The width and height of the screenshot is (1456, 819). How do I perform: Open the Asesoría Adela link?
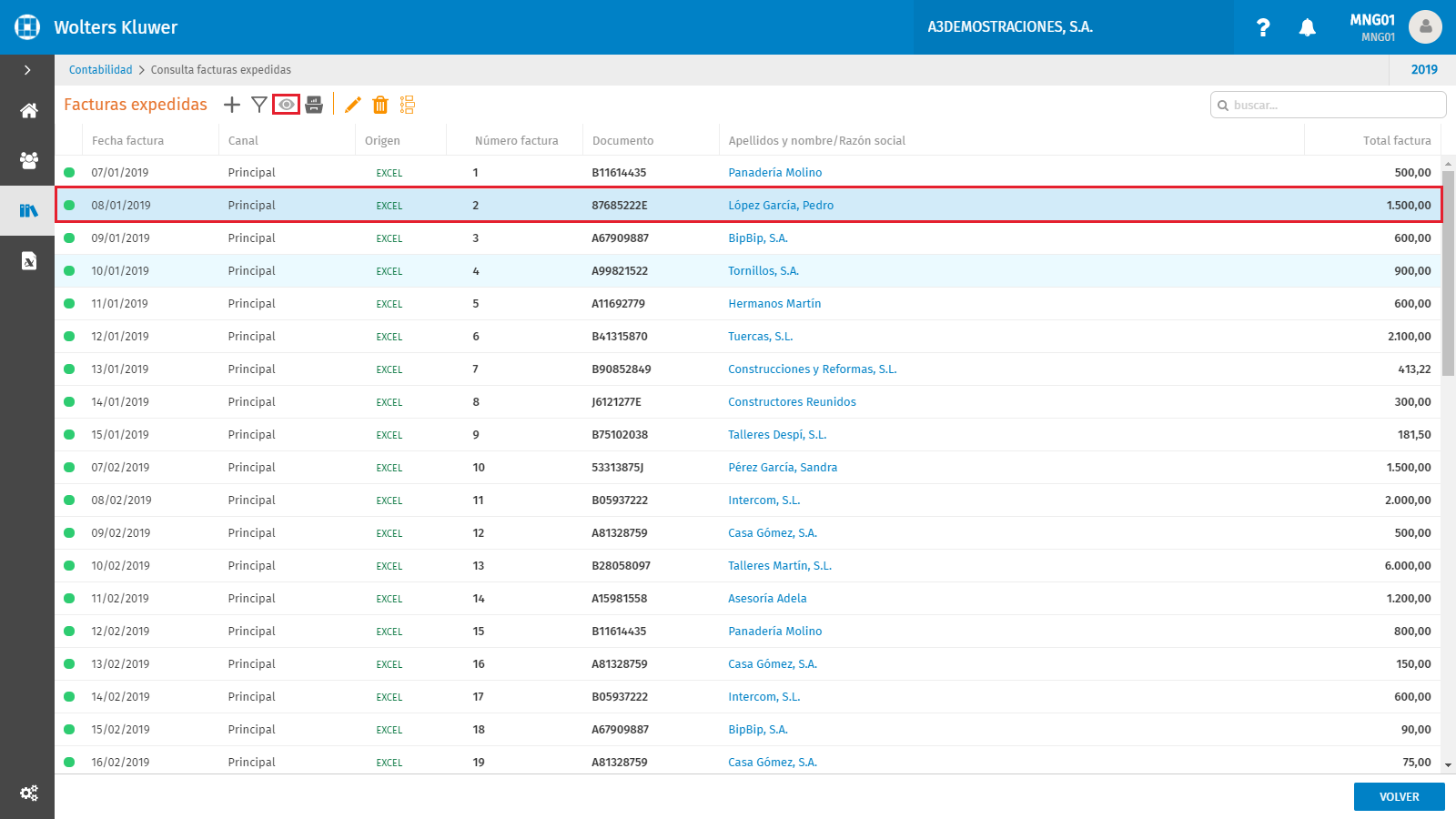point(767,598)
